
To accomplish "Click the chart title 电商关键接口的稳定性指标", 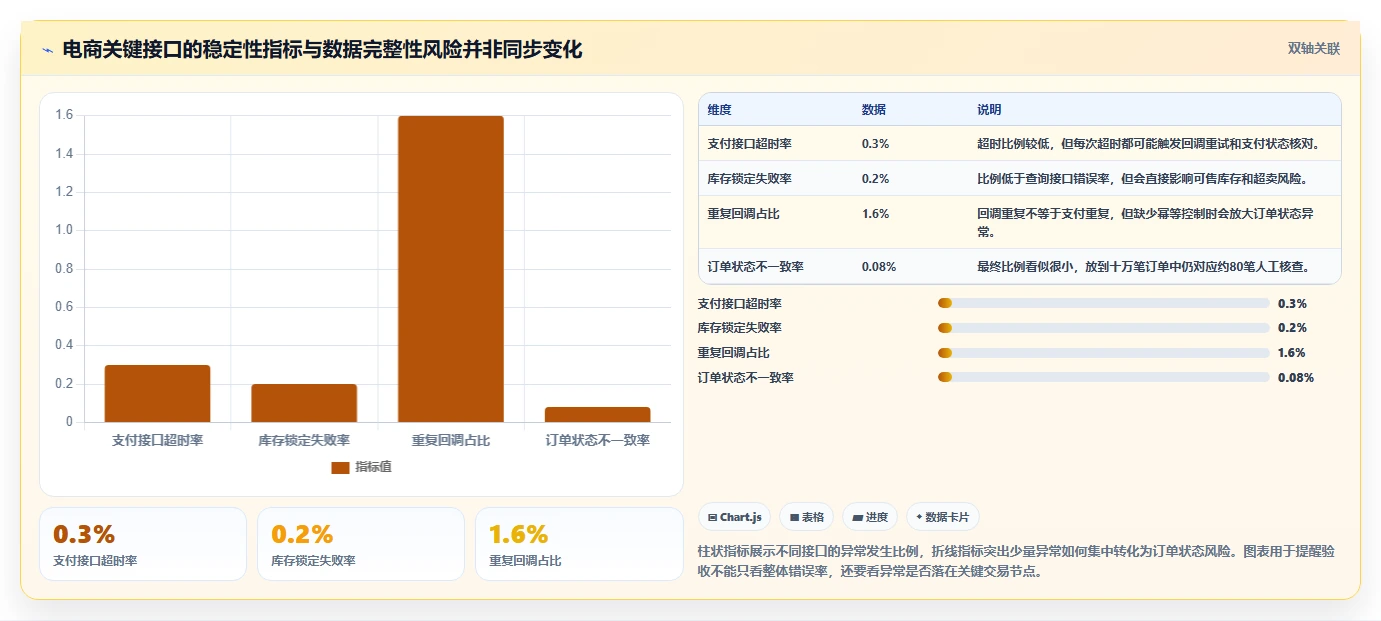I will coord(322,50).
